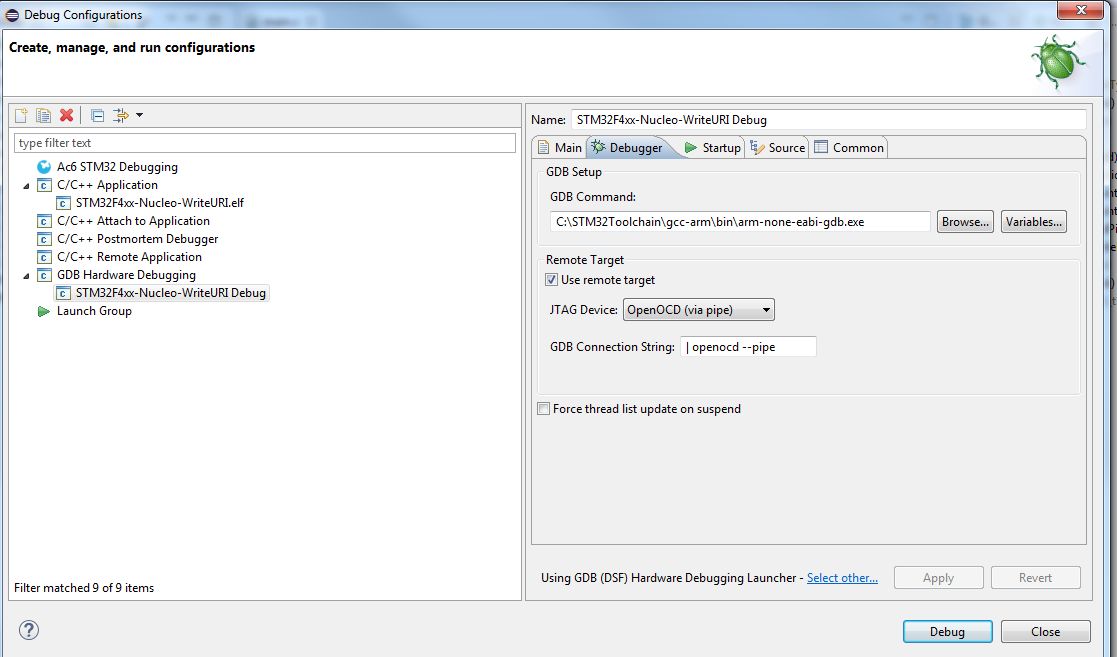Uncheck Use remote target checkbox
1117x657 pixels.
(x=551, y=280)
